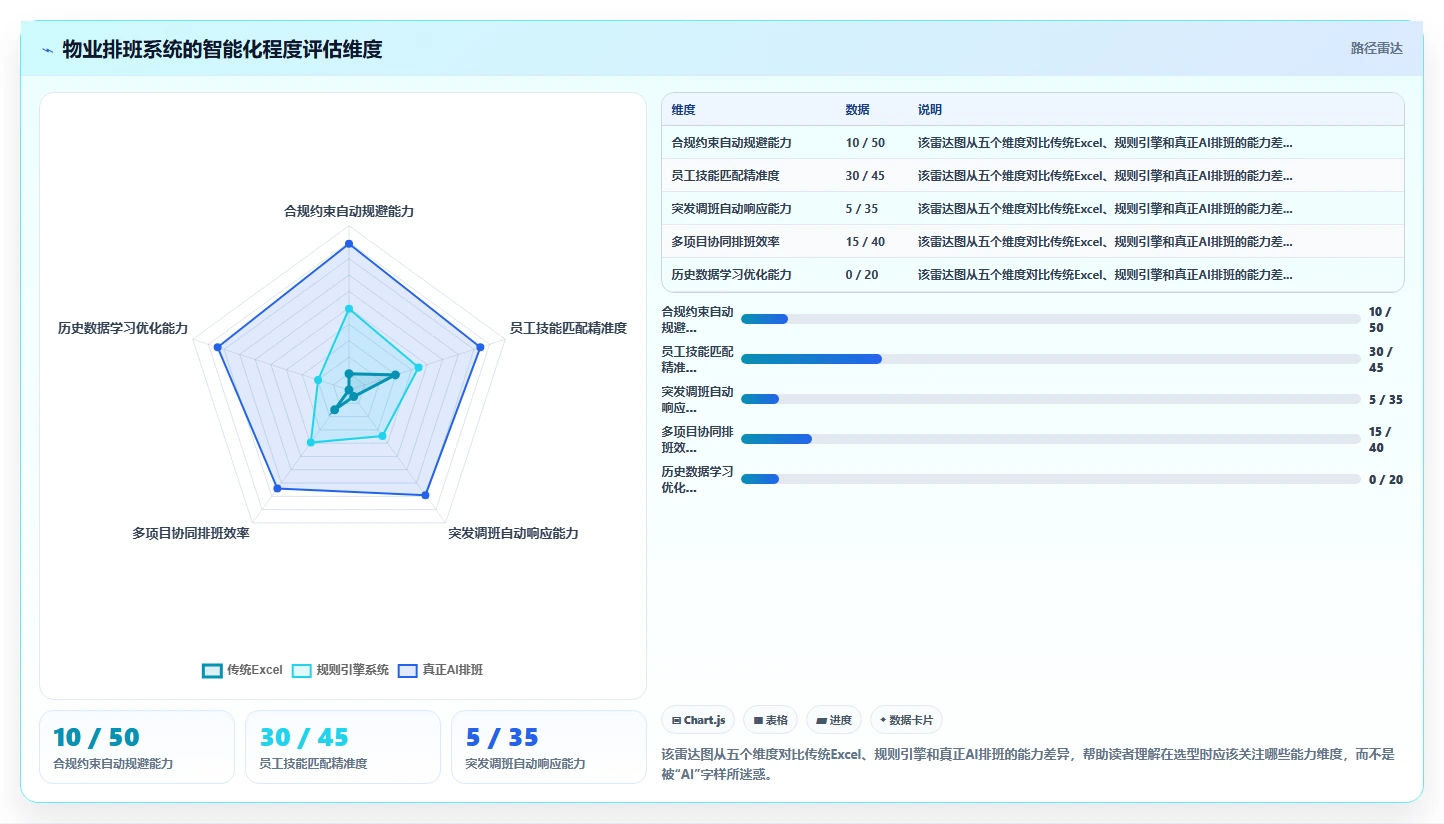Select the 表格 tag chip
Screen dimensions: 1444x824
pos(770,720)
